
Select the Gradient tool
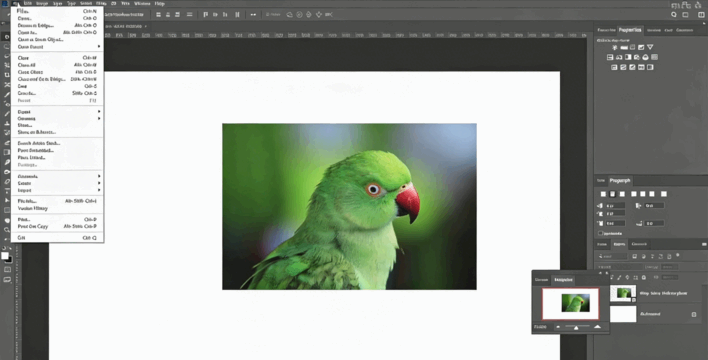6,152
